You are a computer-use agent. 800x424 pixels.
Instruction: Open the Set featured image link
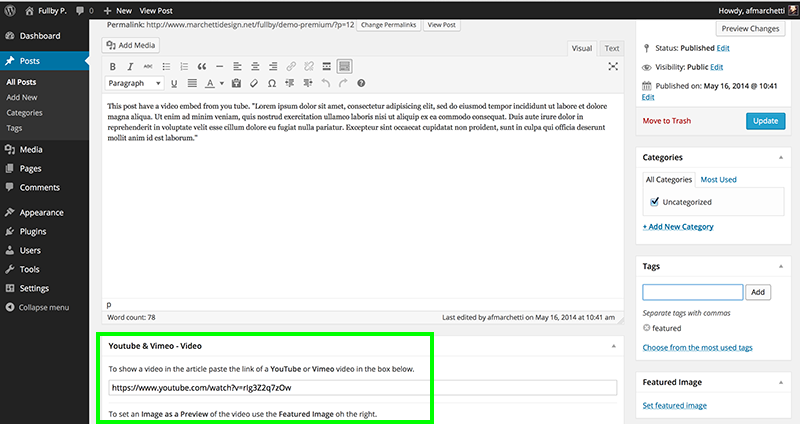tap(674, 406)
